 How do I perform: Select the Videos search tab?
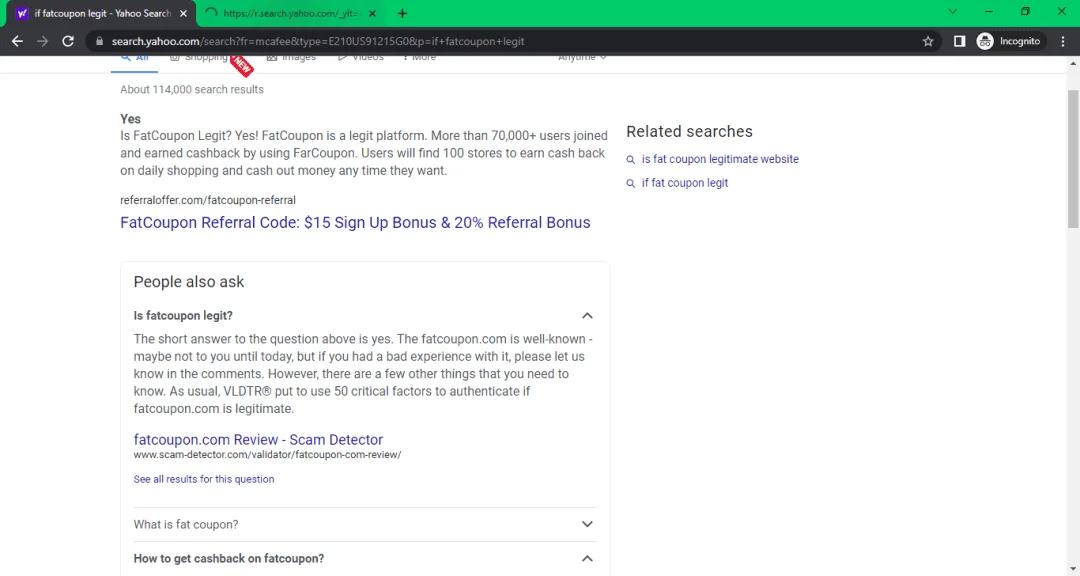pos(360,57)
